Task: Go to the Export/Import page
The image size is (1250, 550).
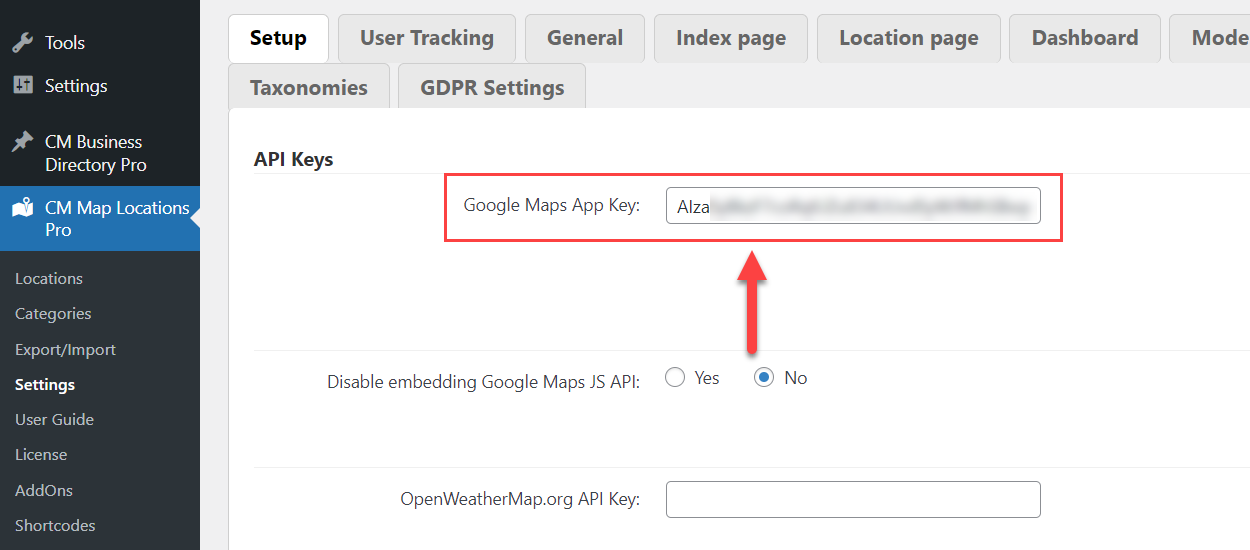Action: coord(65,350)
